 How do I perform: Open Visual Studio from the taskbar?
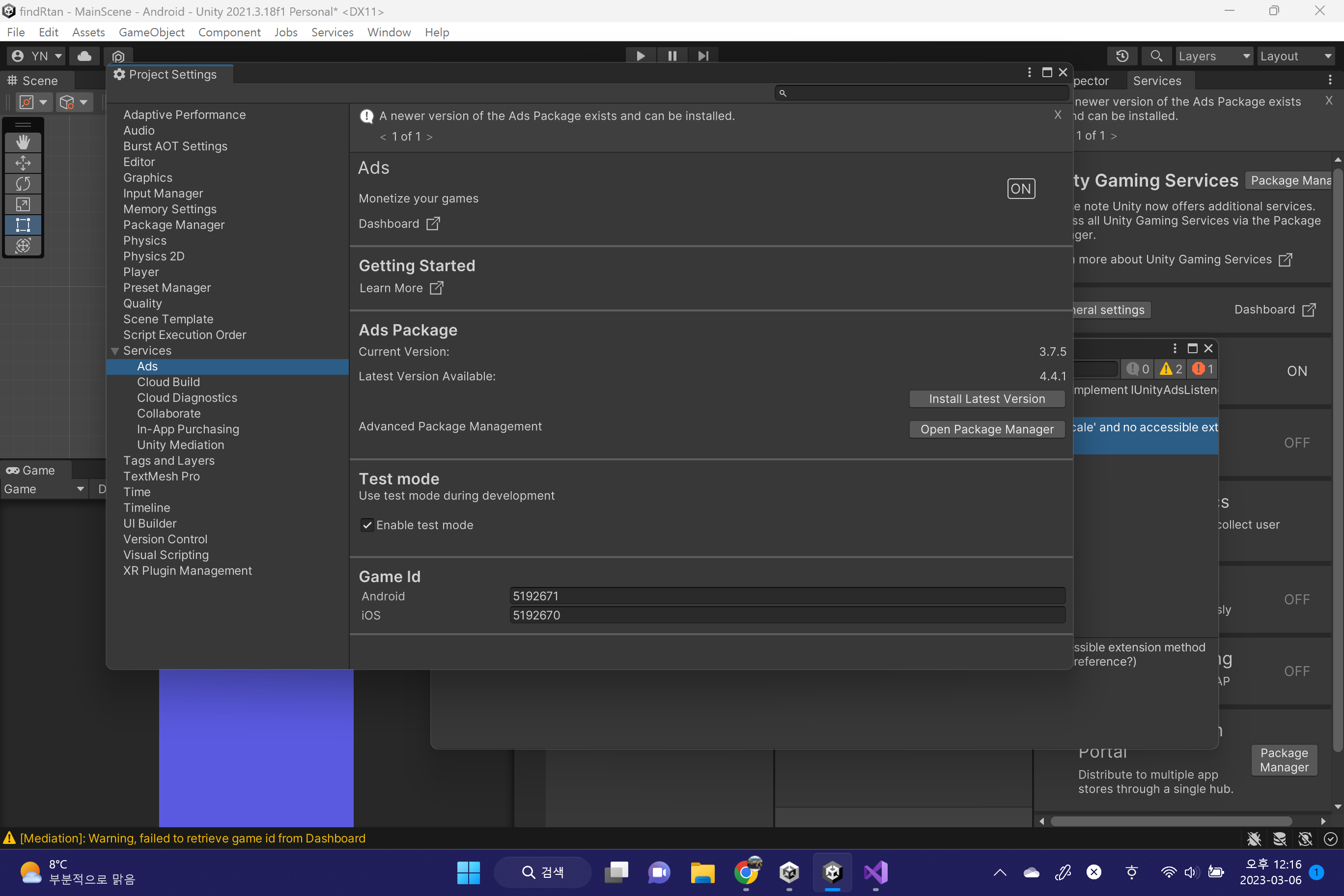tap(875, 872)
